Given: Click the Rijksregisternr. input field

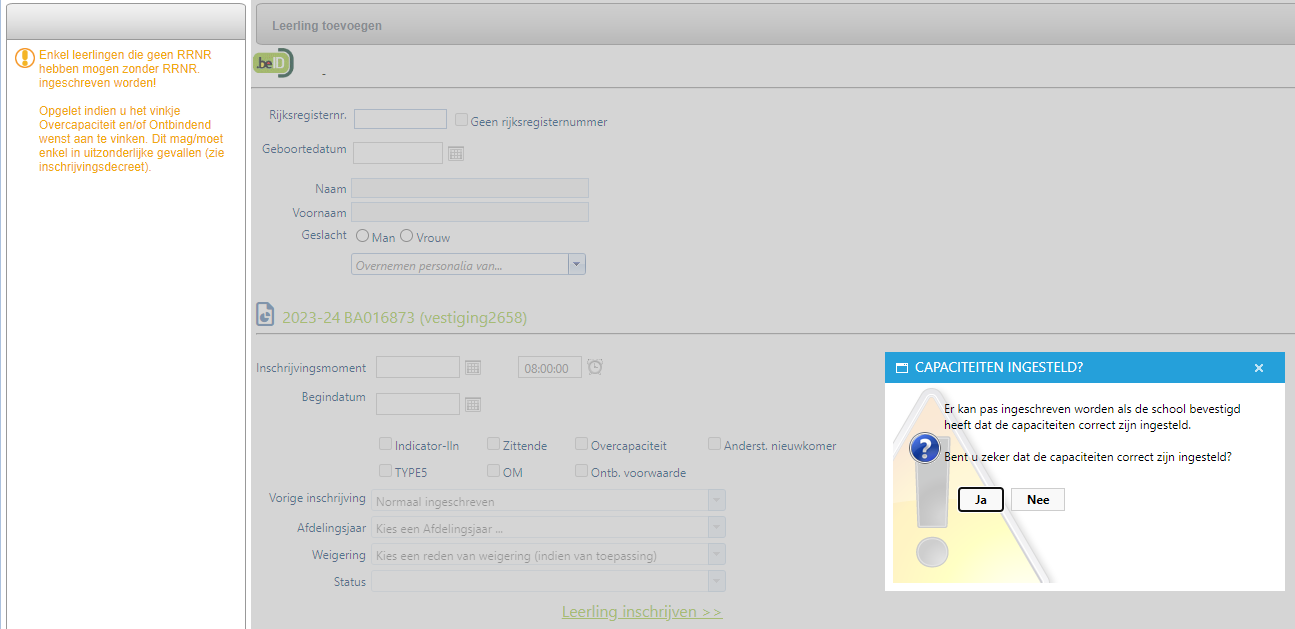Looking at the screenshot, I should 400,120.
